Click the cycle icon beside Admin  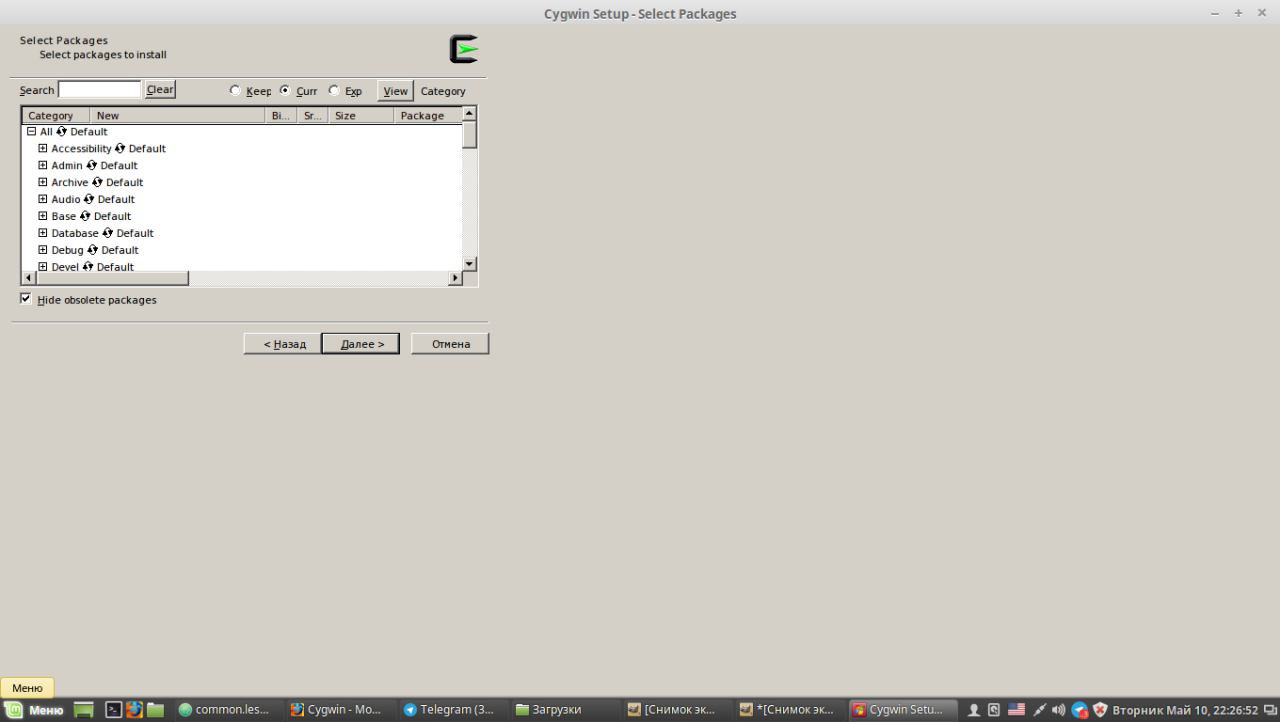pos(92,166)
